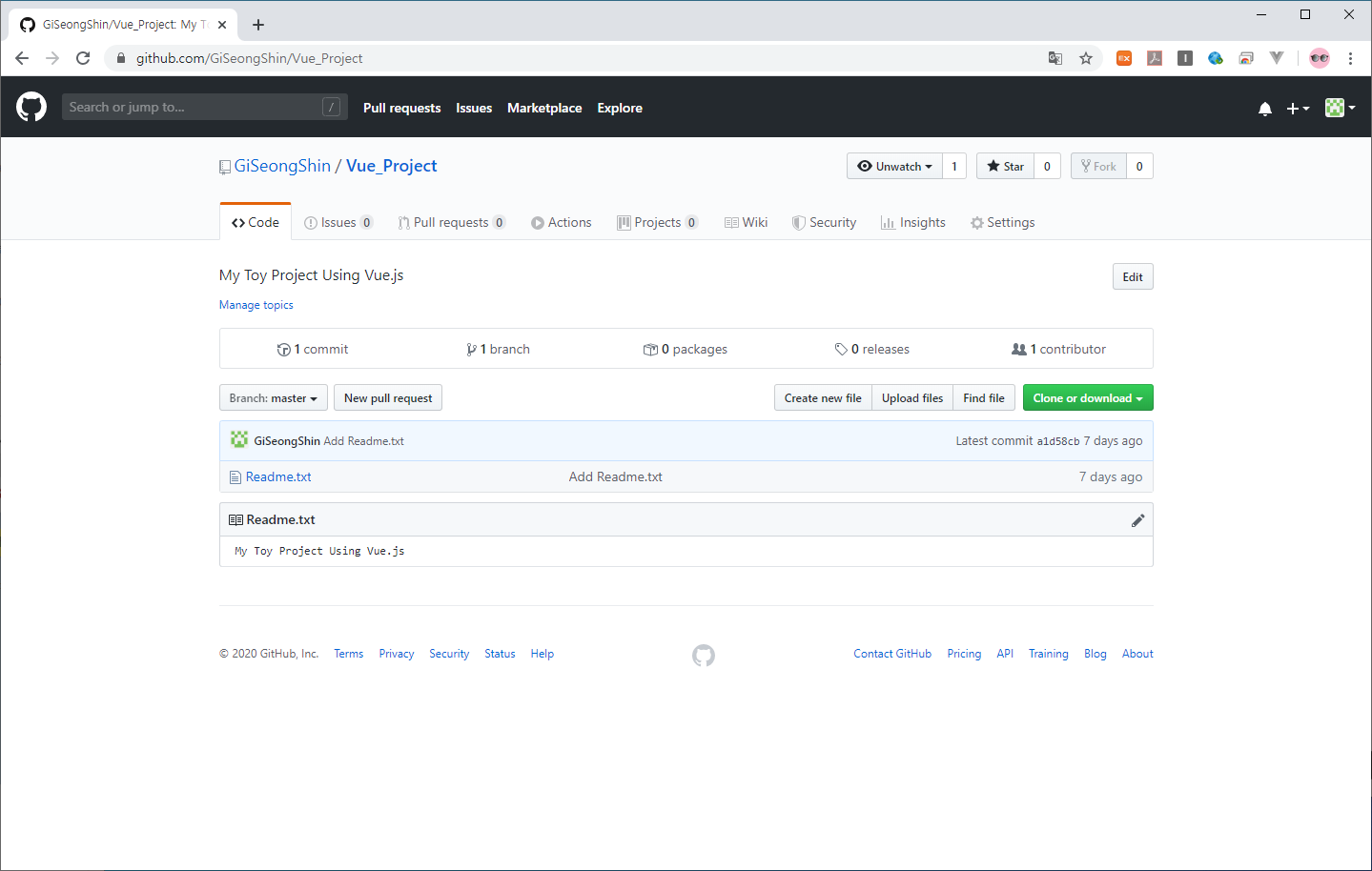Image resolution: width=1372 pixels, height=871 pixels.
Task: Open the Insights tab
Action: tap(913, 222)
